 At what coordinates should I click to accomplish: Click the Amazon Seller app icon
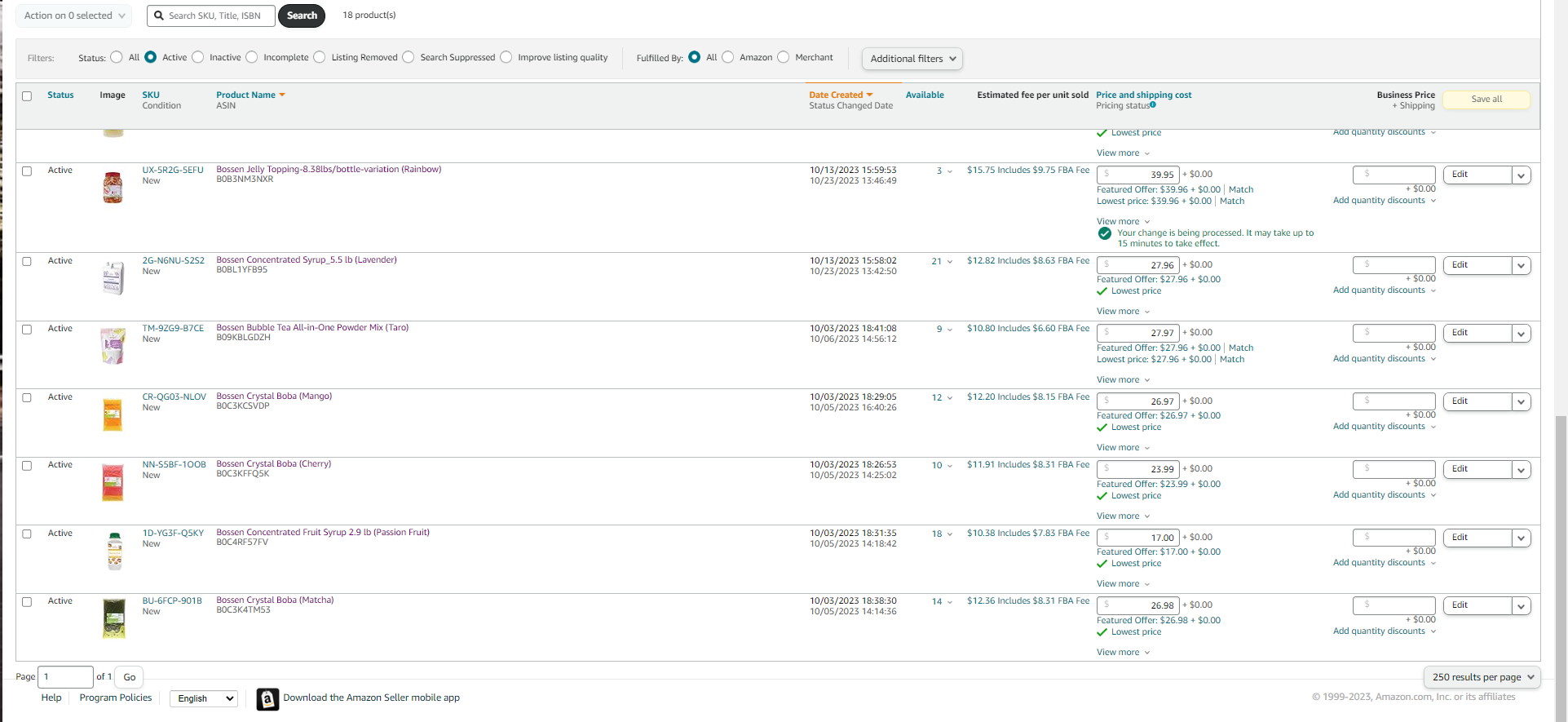point(267,699)
